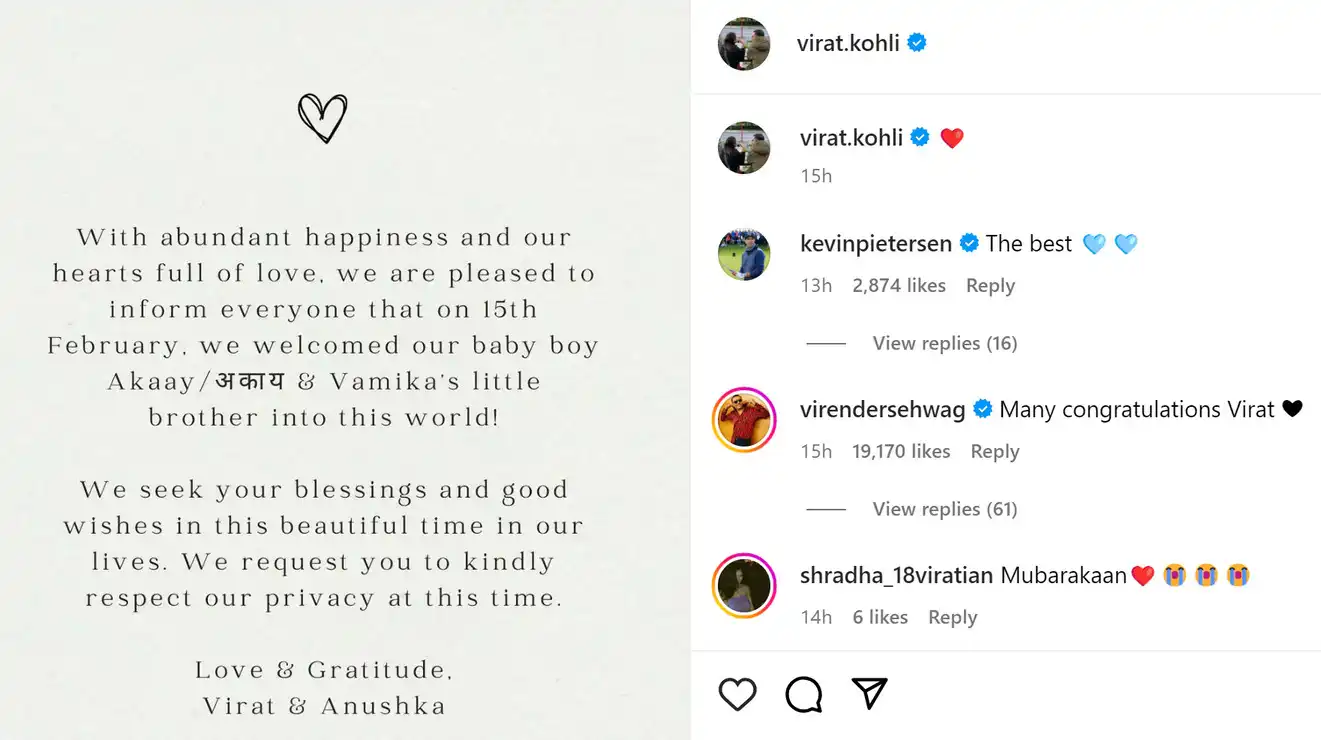Open virat.kohli profile picture in header

click(x=744, y=44)
